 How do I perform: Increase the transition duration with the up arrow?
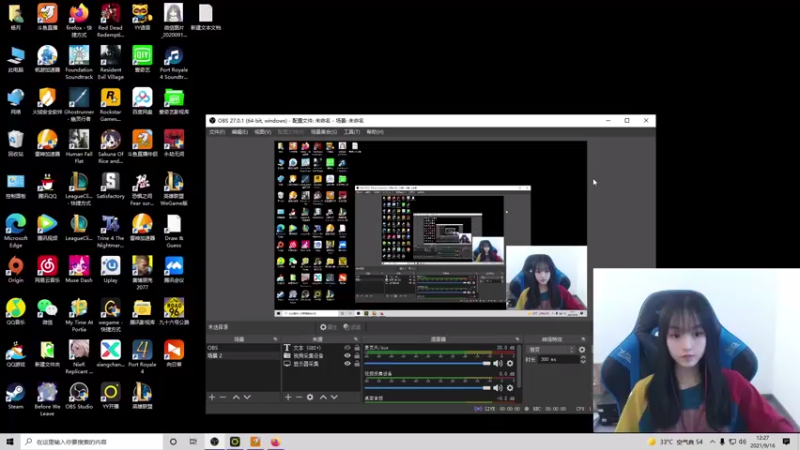pos(583,357)
